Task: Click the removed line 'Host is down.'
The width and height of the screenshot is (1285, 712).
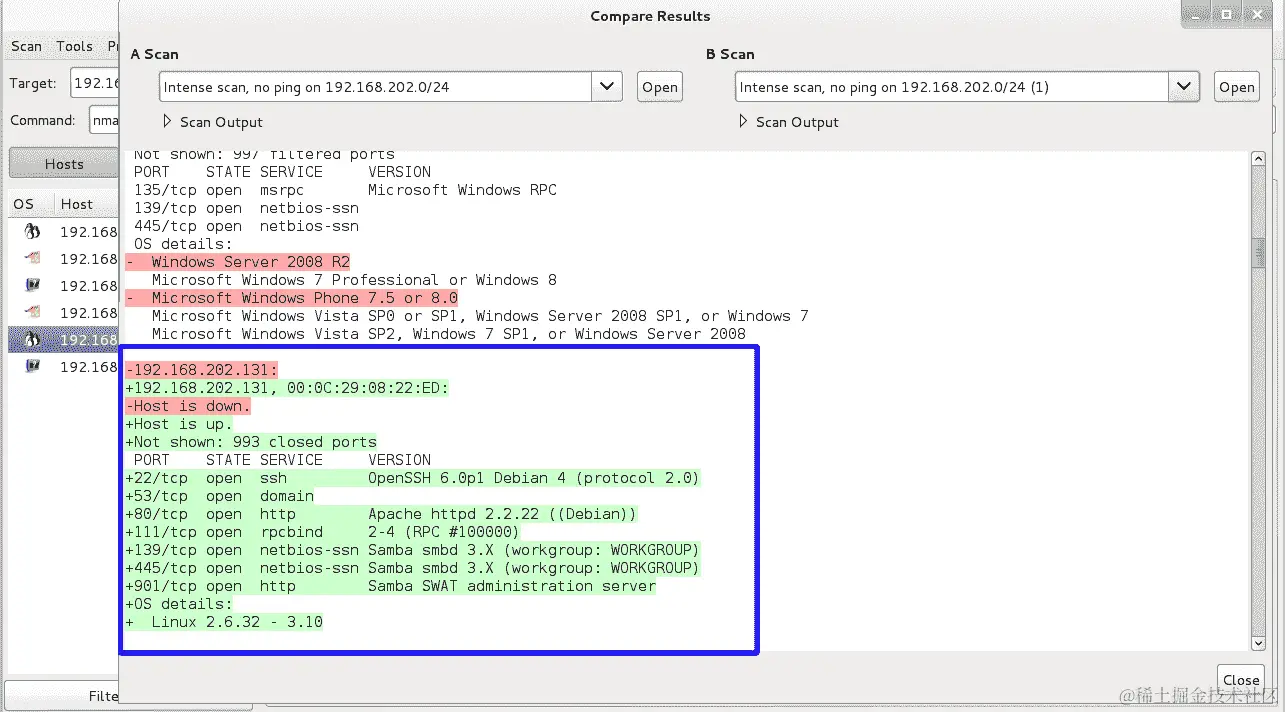Action: [188, 406]
